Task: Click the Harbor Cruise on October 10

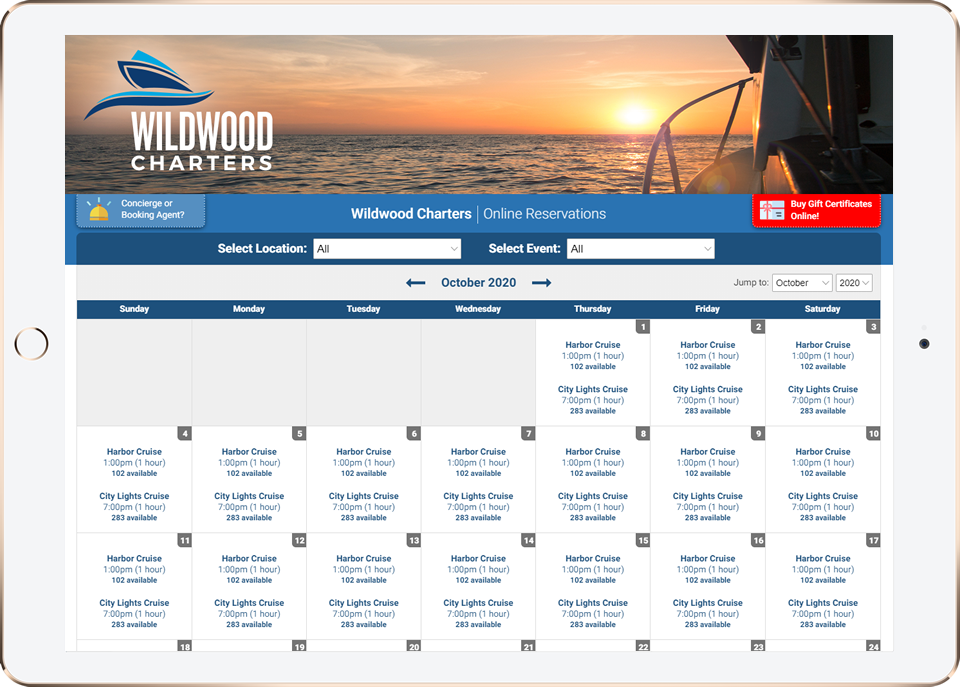Action: (822, 451)
